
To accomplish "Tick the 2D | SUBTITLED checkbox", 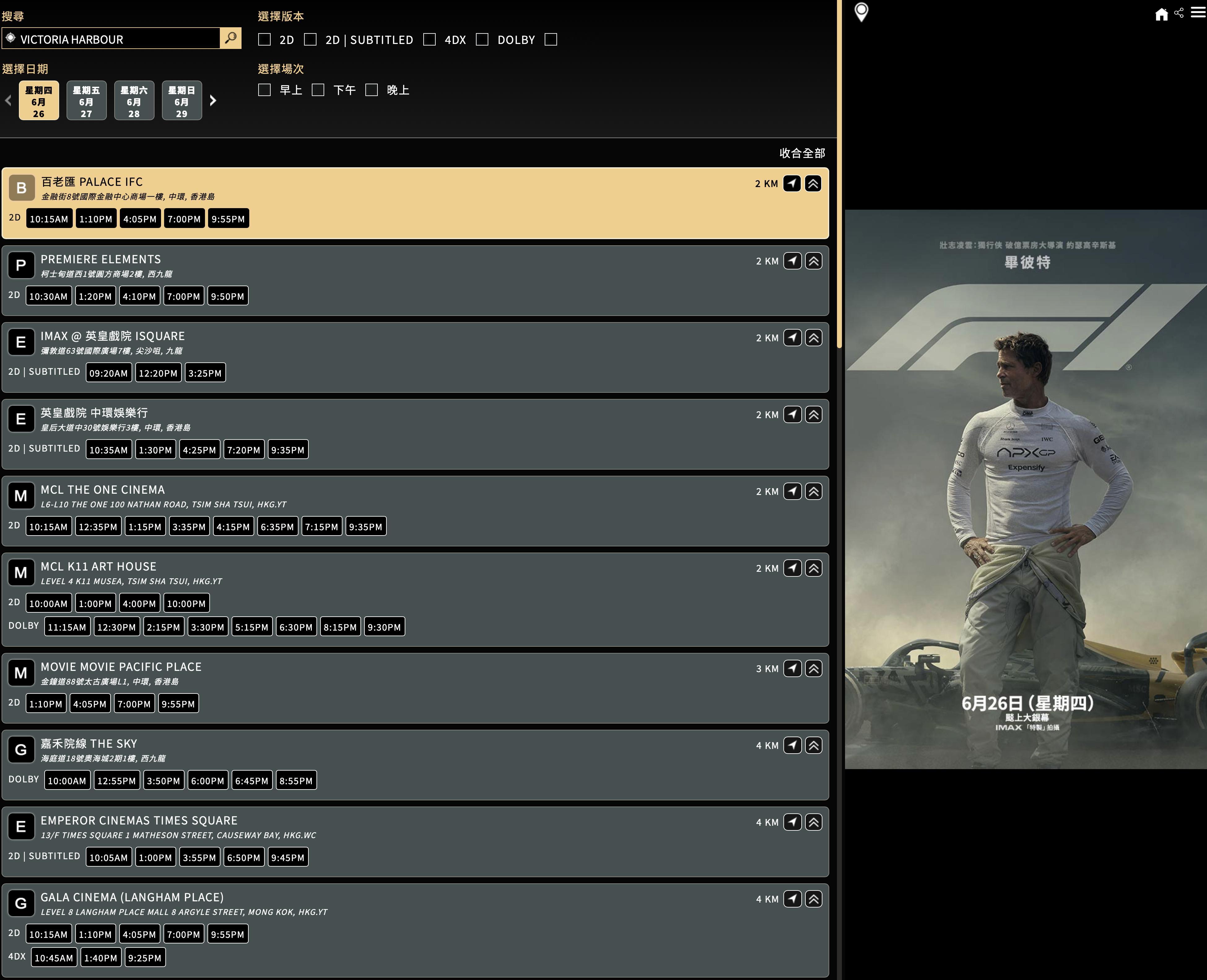I will pyautogui.click(x=310, y=39).
